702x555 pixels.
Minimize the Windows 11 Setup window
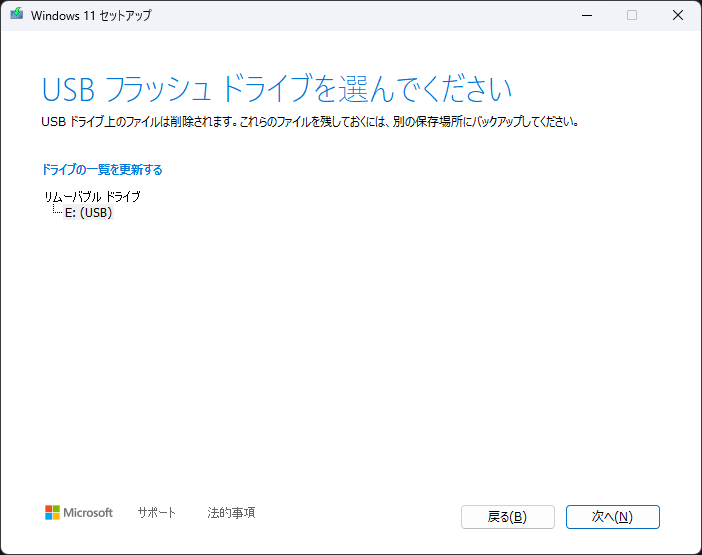click(585, 15)
